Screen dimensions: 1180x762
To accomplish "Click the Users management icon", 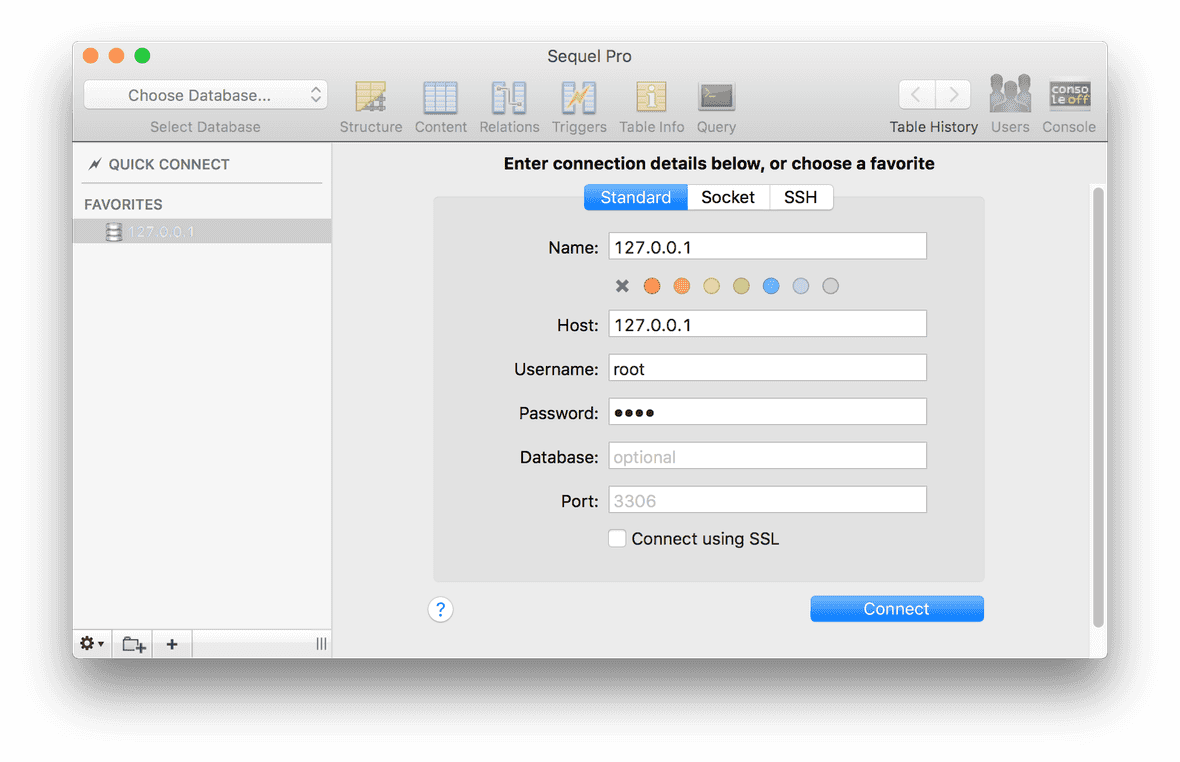I will click(x=1010, y=96).
